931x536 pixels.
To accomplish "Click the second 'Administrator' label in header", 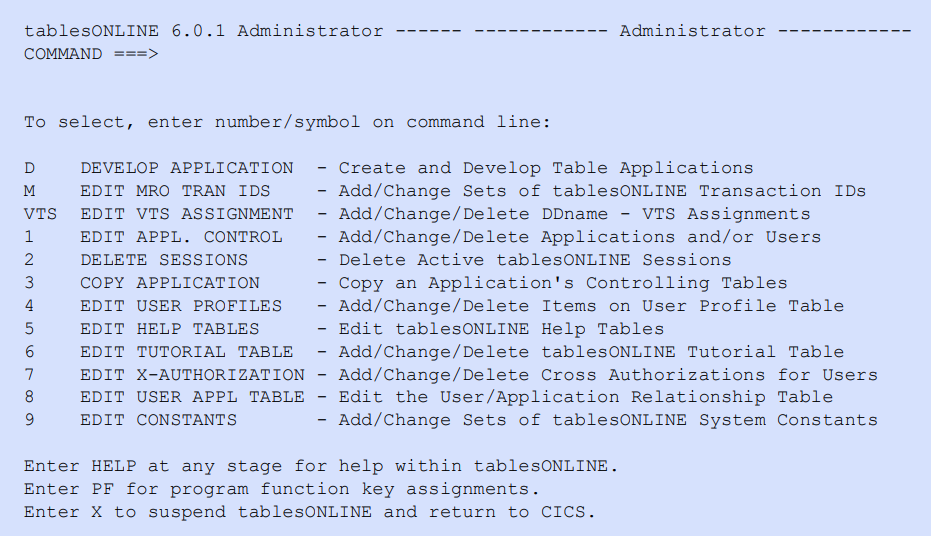I will 693,31.
